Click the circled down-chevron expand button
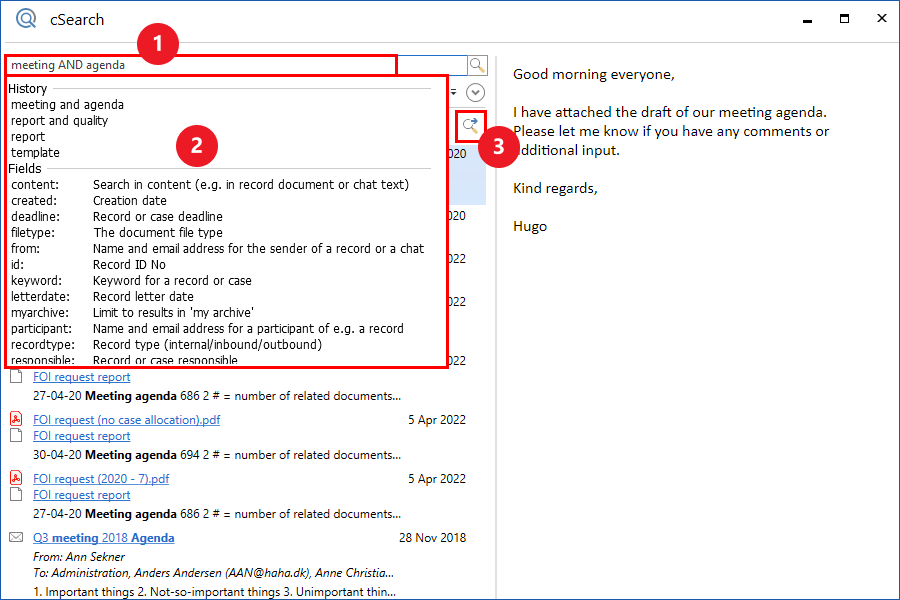Viewport: 900px width, 600px height. pos(476,92)
